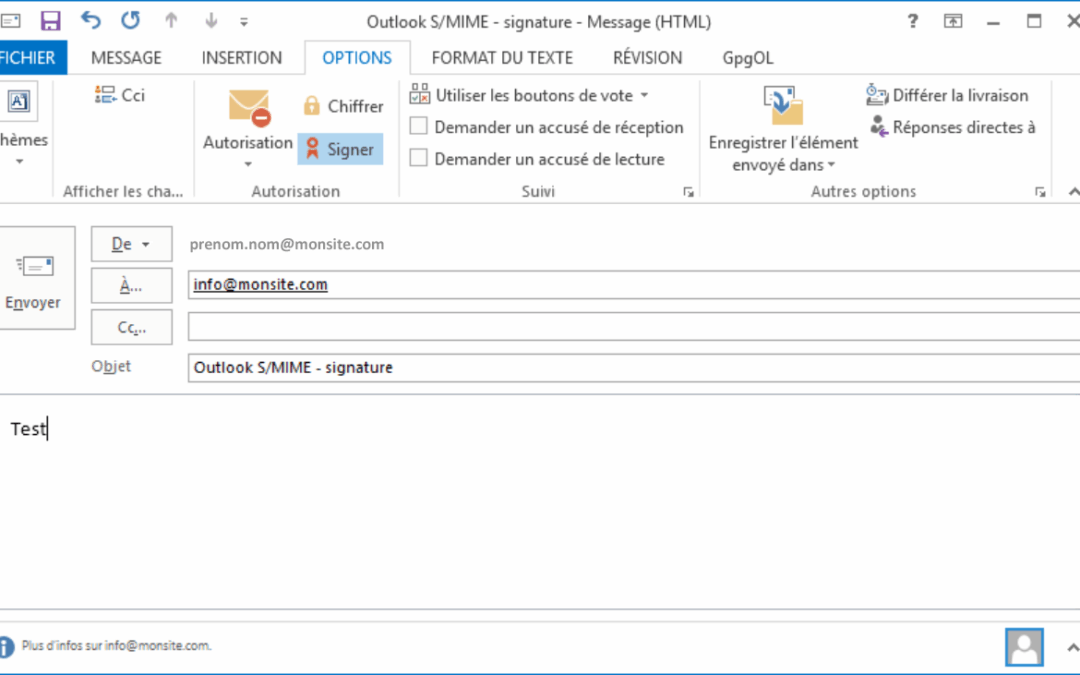Click Réponses directes à
The image size is (1080, 675).
coord(953,127)
